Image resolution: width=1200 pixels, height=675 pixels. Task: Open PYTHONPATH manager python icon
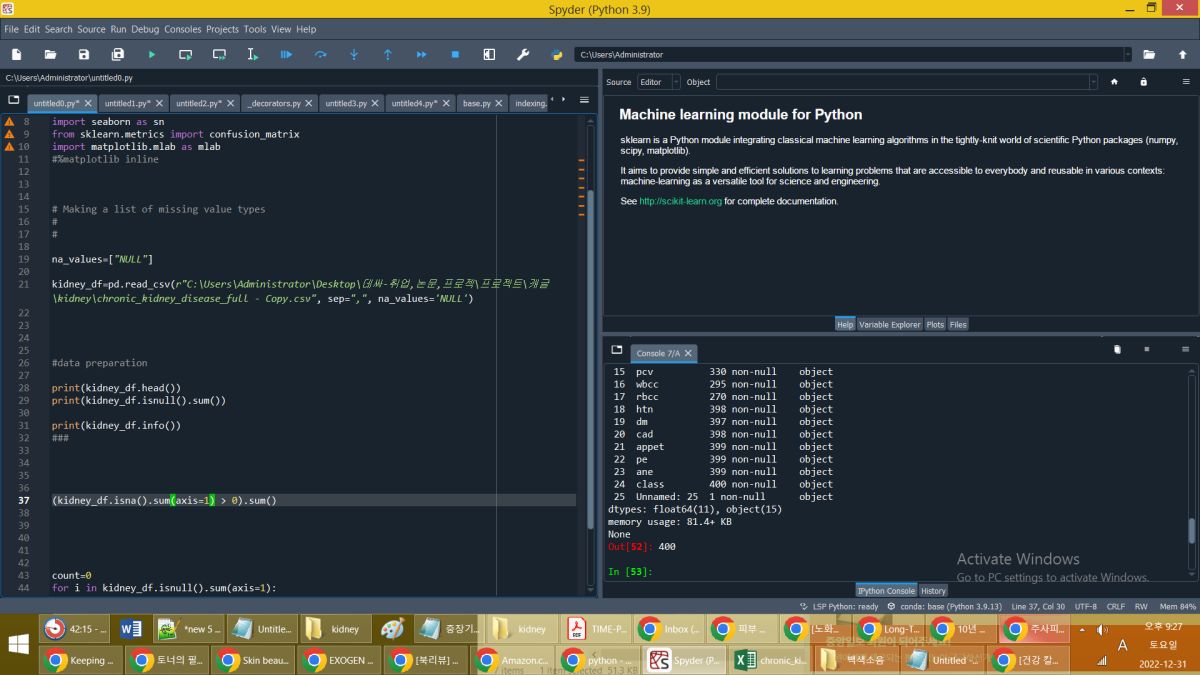click(x=556, y=54)
